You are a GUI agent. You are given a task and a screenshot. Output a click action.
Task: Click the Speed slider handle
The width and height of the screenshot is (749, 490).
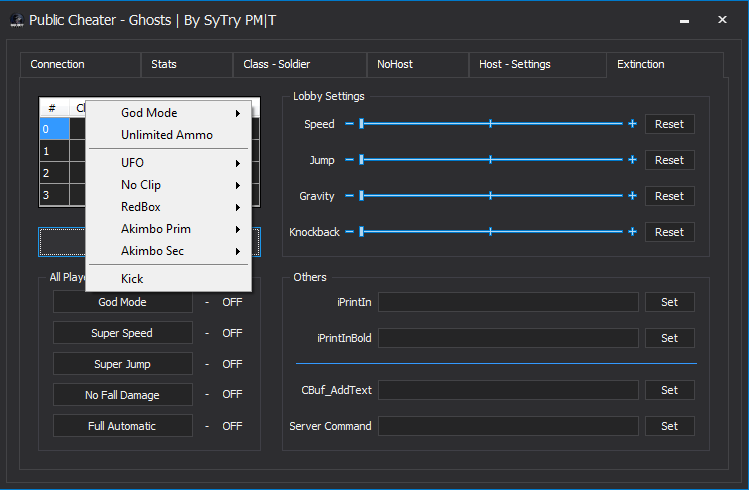pos(362,124)
